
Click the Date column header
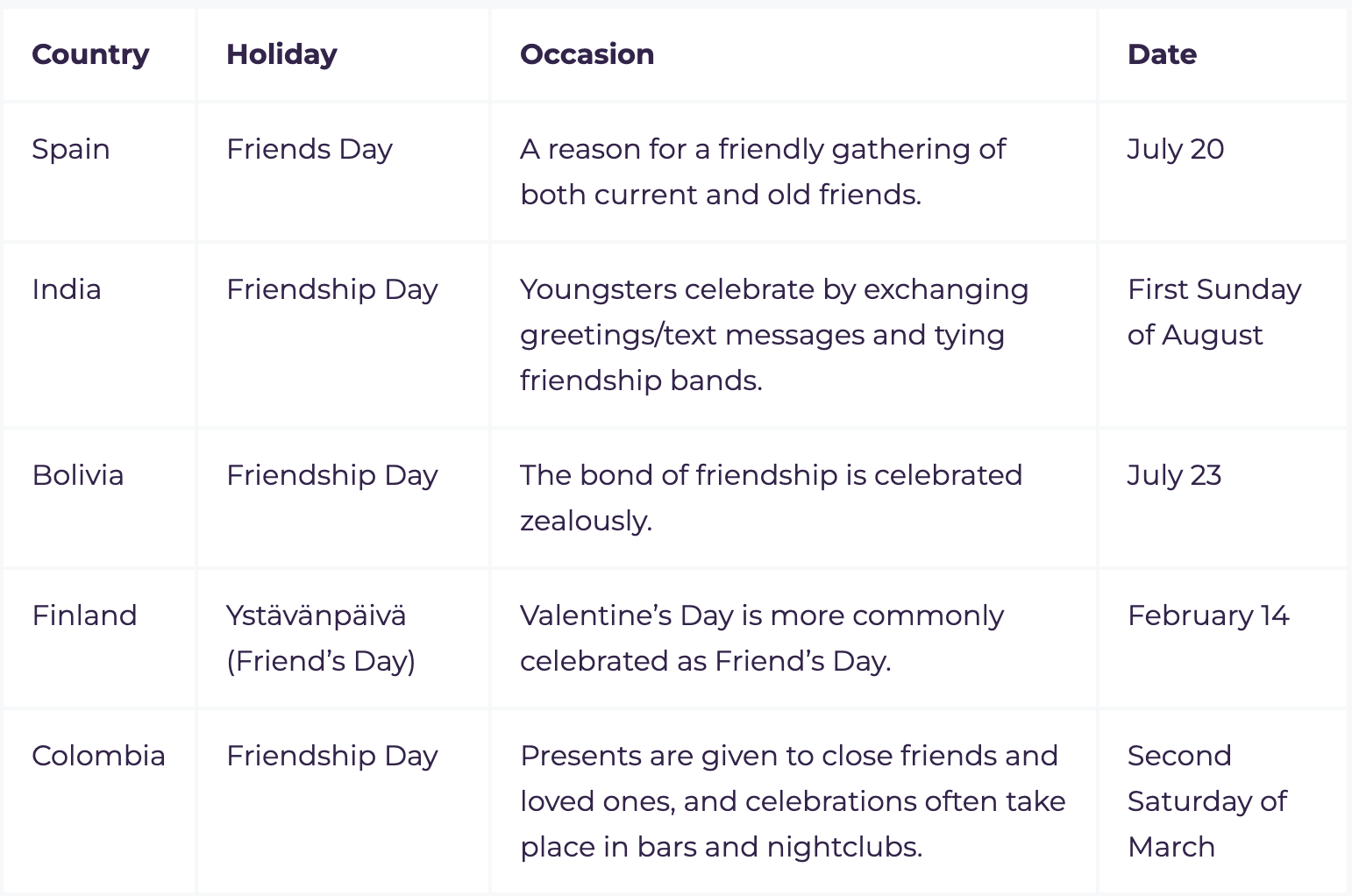(1162, 54)
